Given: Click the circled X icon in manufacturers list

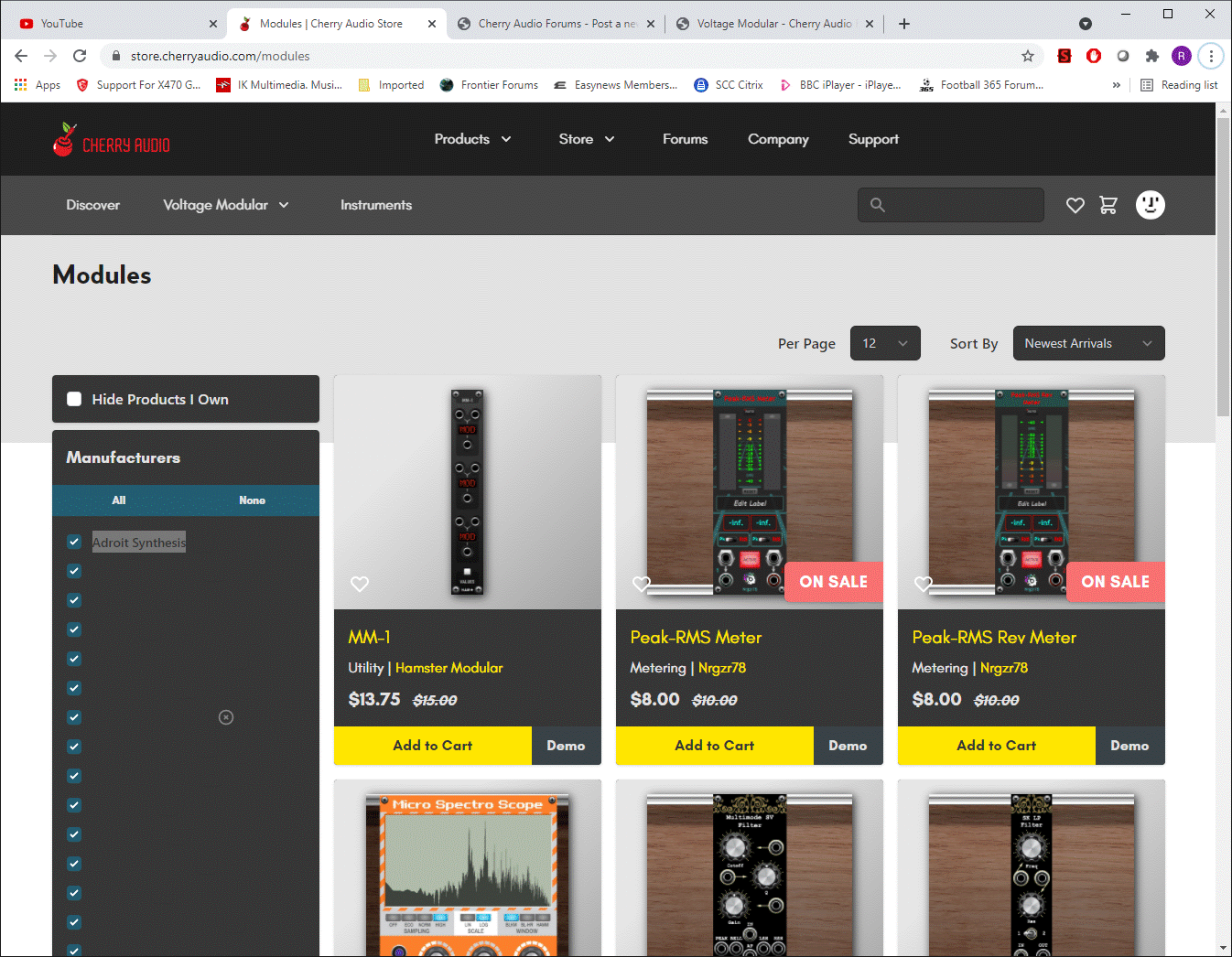Looking at the screenshot, I should click(226, 717).
